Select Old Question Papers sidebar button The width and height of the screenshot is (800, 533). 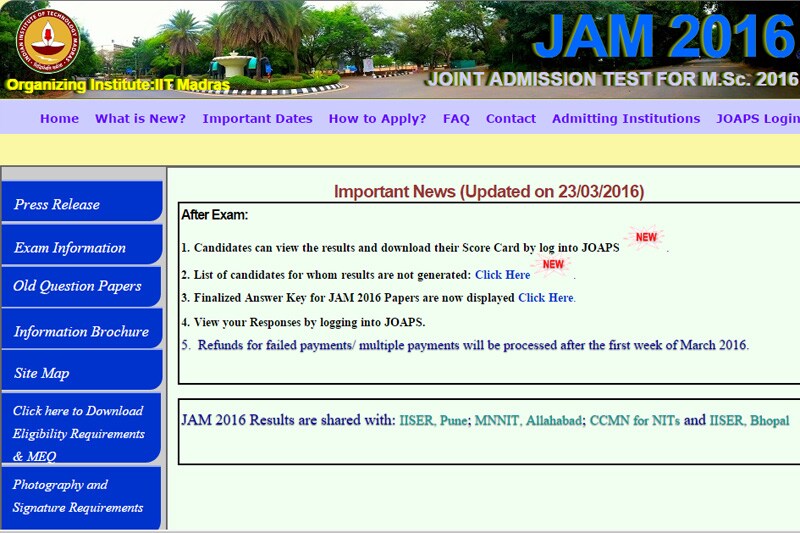tap(81, 286)
